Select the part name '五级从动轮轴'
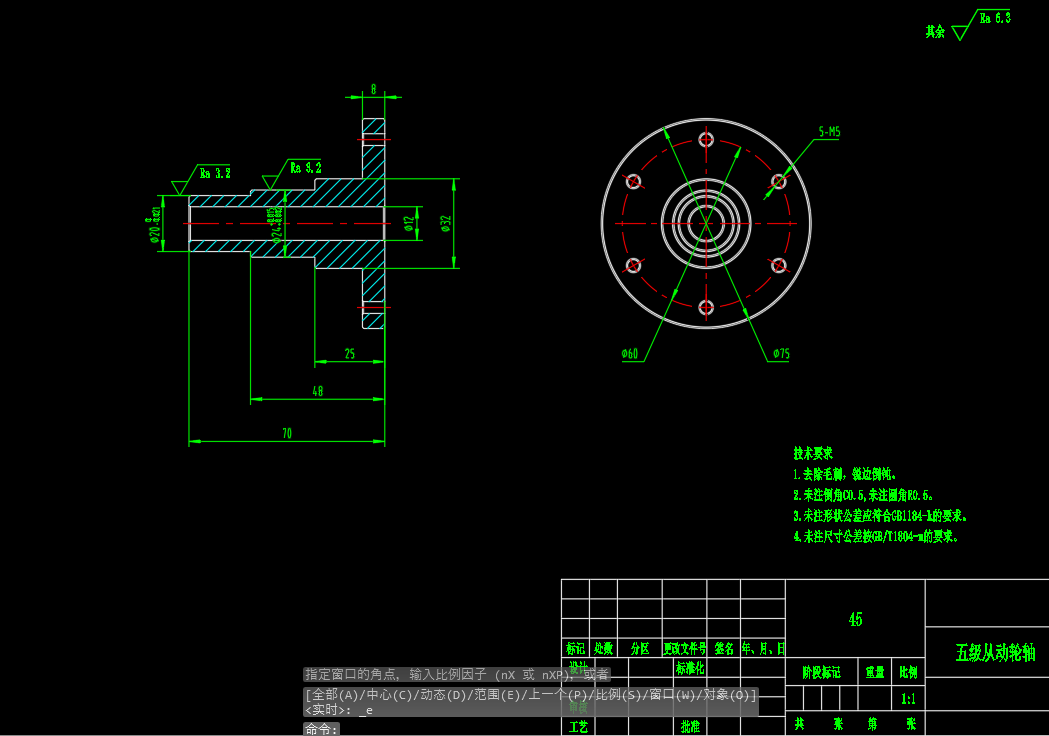The width and height of the screenshot is (1049, 736). click(995, 652)
